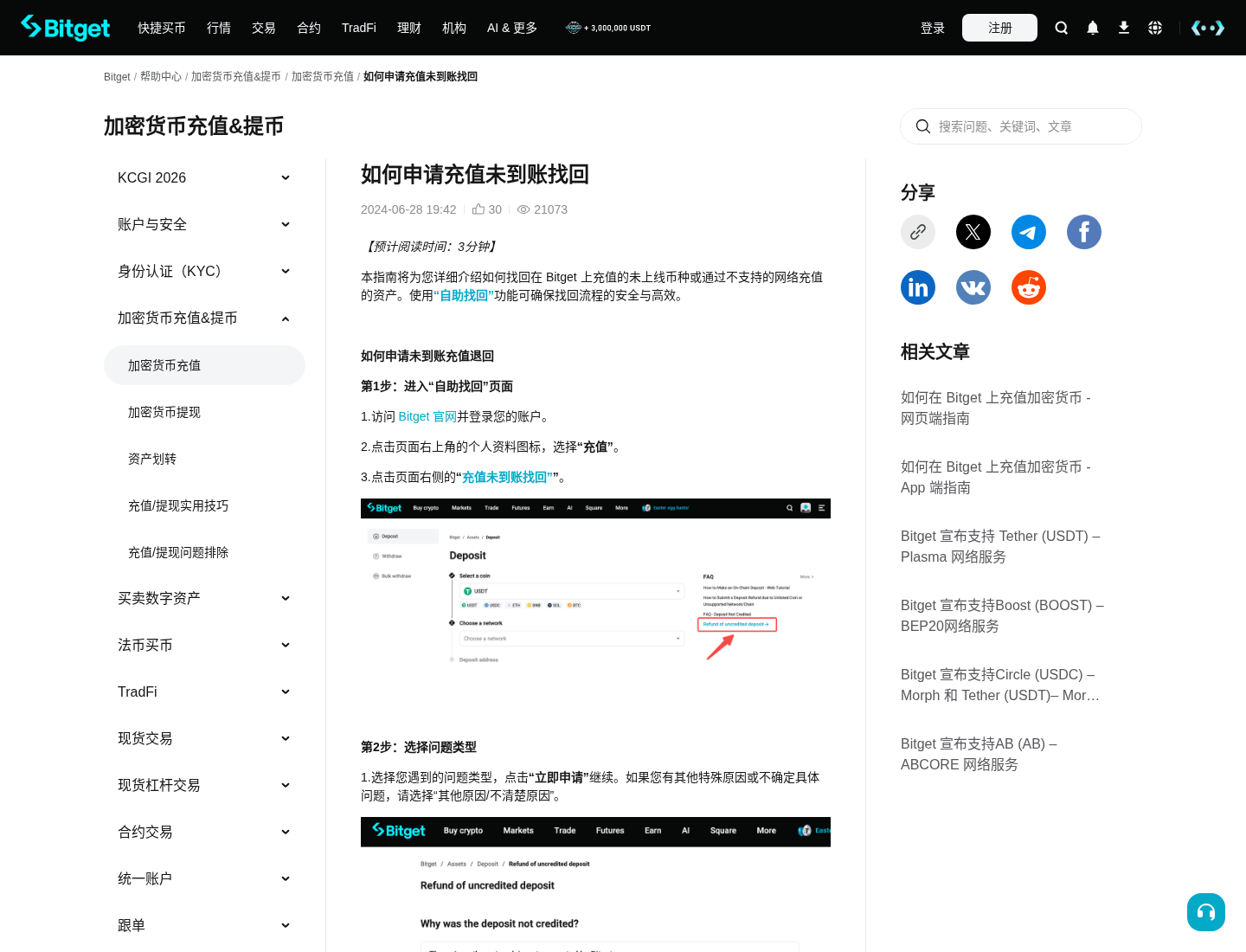This screenshot has width=1246, height=952.
Task: Open the Refund of uncredited deposit screenshot
Action: click(x=595, y=884)
